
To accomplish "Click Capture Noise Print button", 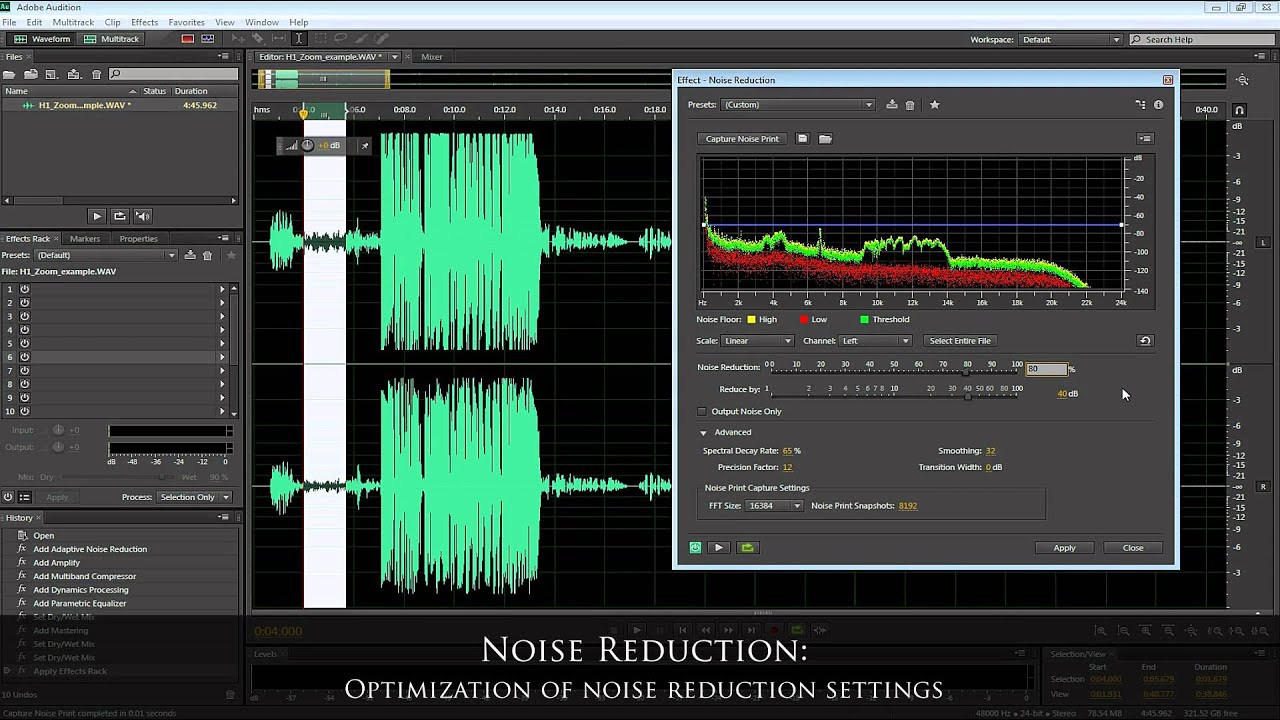I will click(742, 139).
